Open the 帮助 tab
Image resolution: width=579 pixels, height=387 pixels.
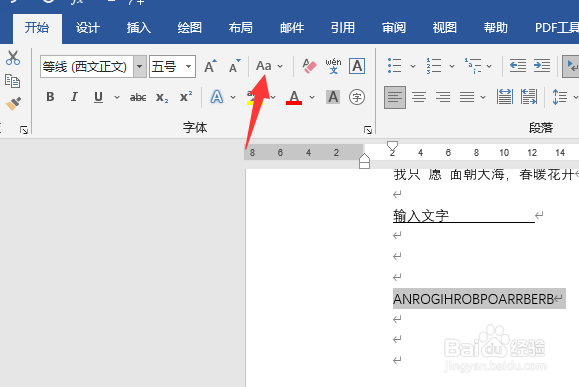[496, 28]
